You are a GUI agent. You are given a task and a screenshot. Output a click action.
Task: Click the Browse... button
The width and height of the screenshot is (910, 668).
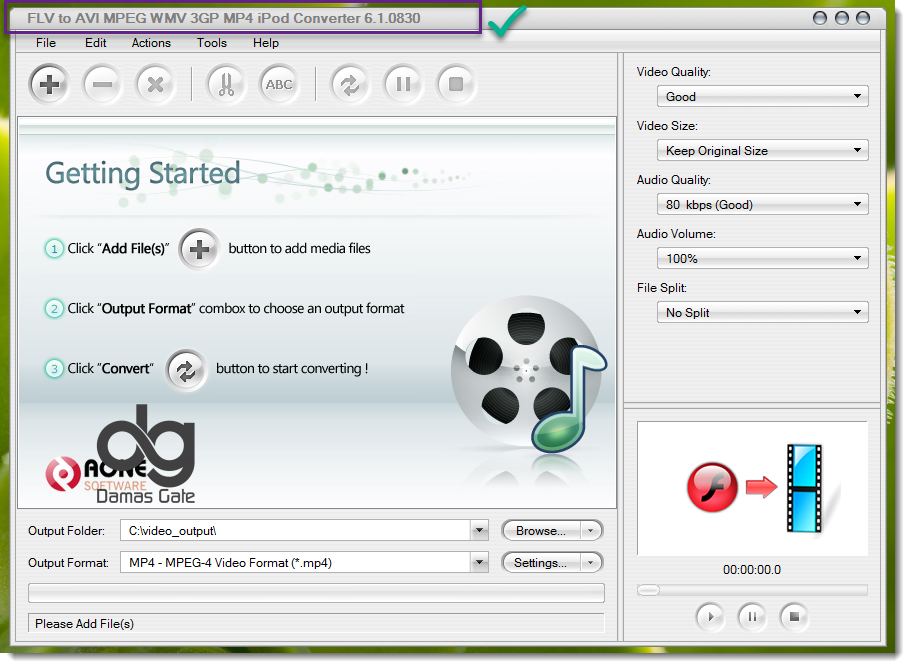tap(541, 530)
